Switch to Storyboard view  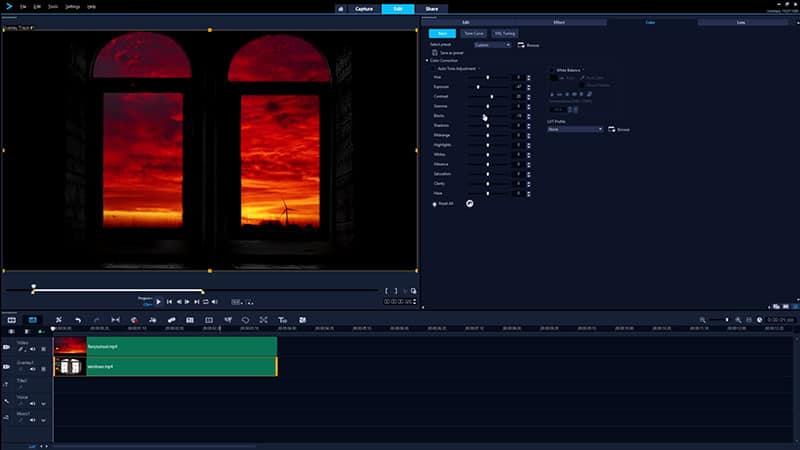pos(11,320)
